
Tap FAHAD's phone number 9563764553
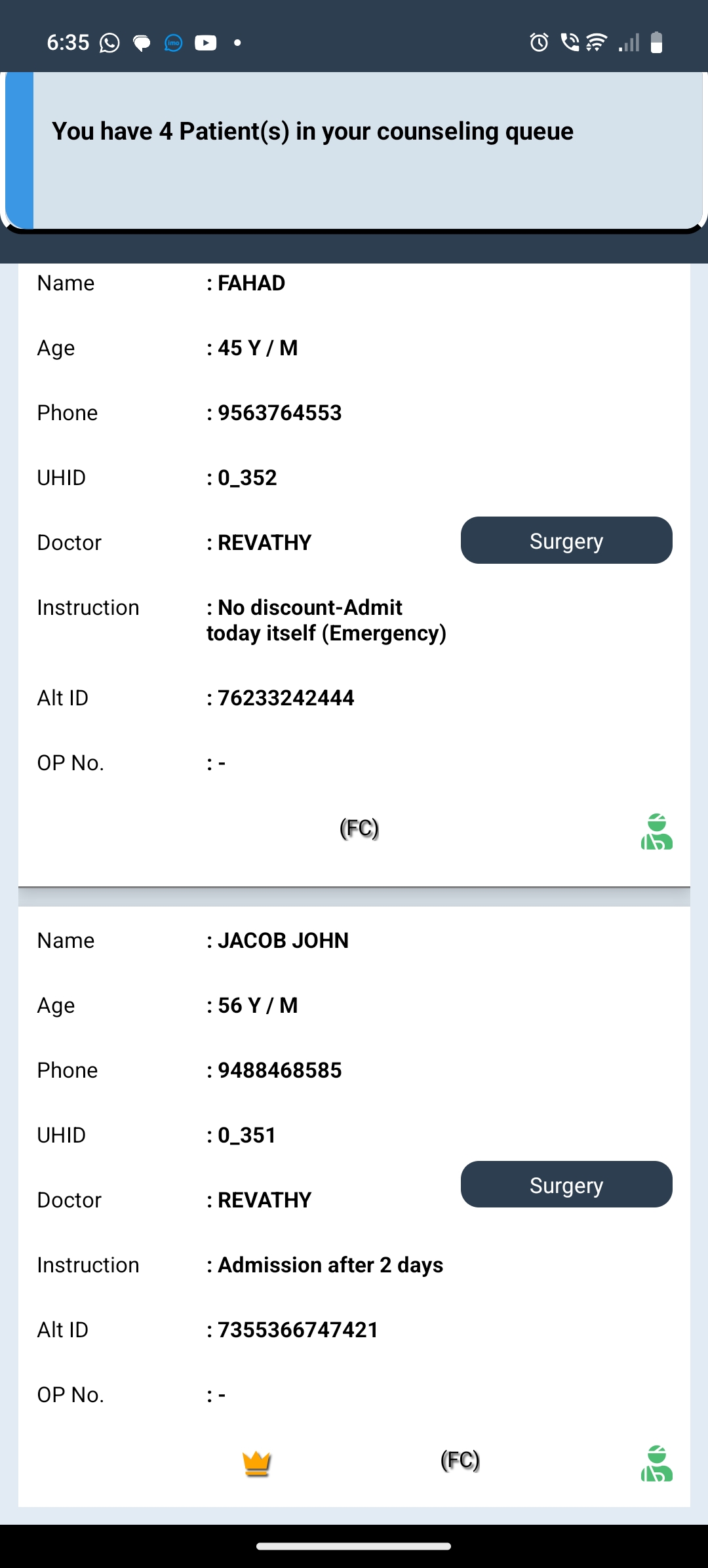[x=279, y=413]
